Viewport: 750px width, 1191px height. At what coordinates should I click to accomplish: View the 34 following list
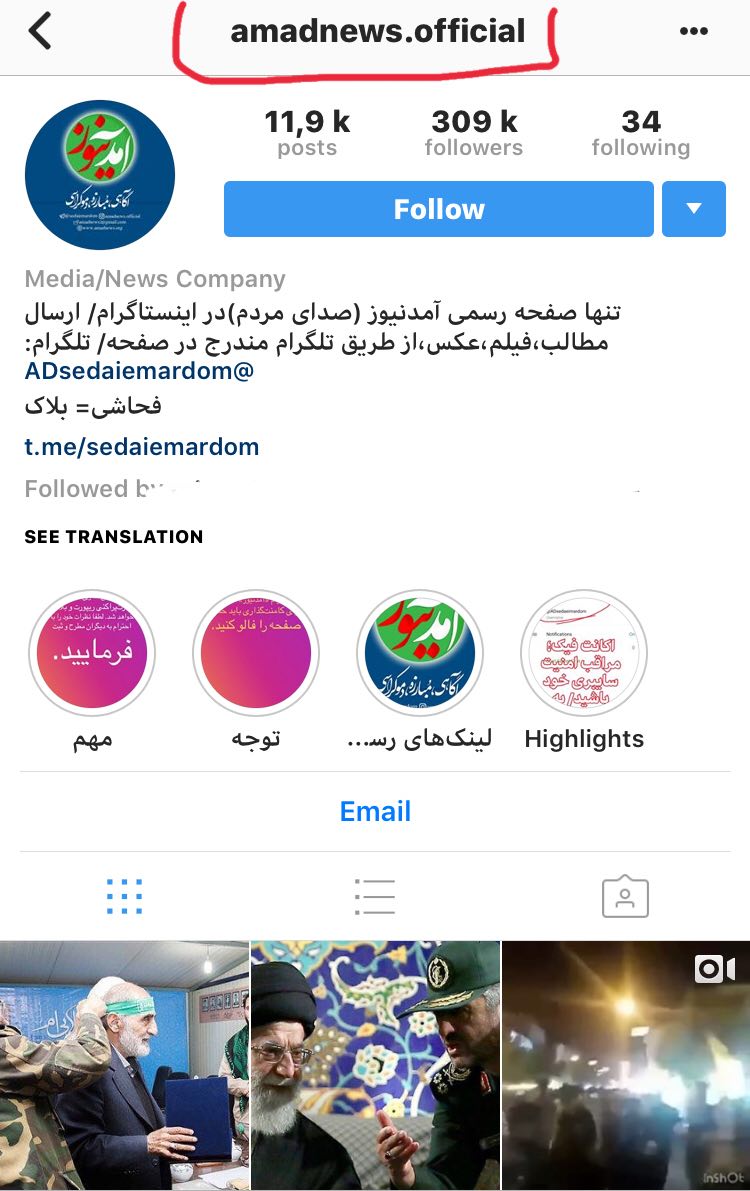641,132
